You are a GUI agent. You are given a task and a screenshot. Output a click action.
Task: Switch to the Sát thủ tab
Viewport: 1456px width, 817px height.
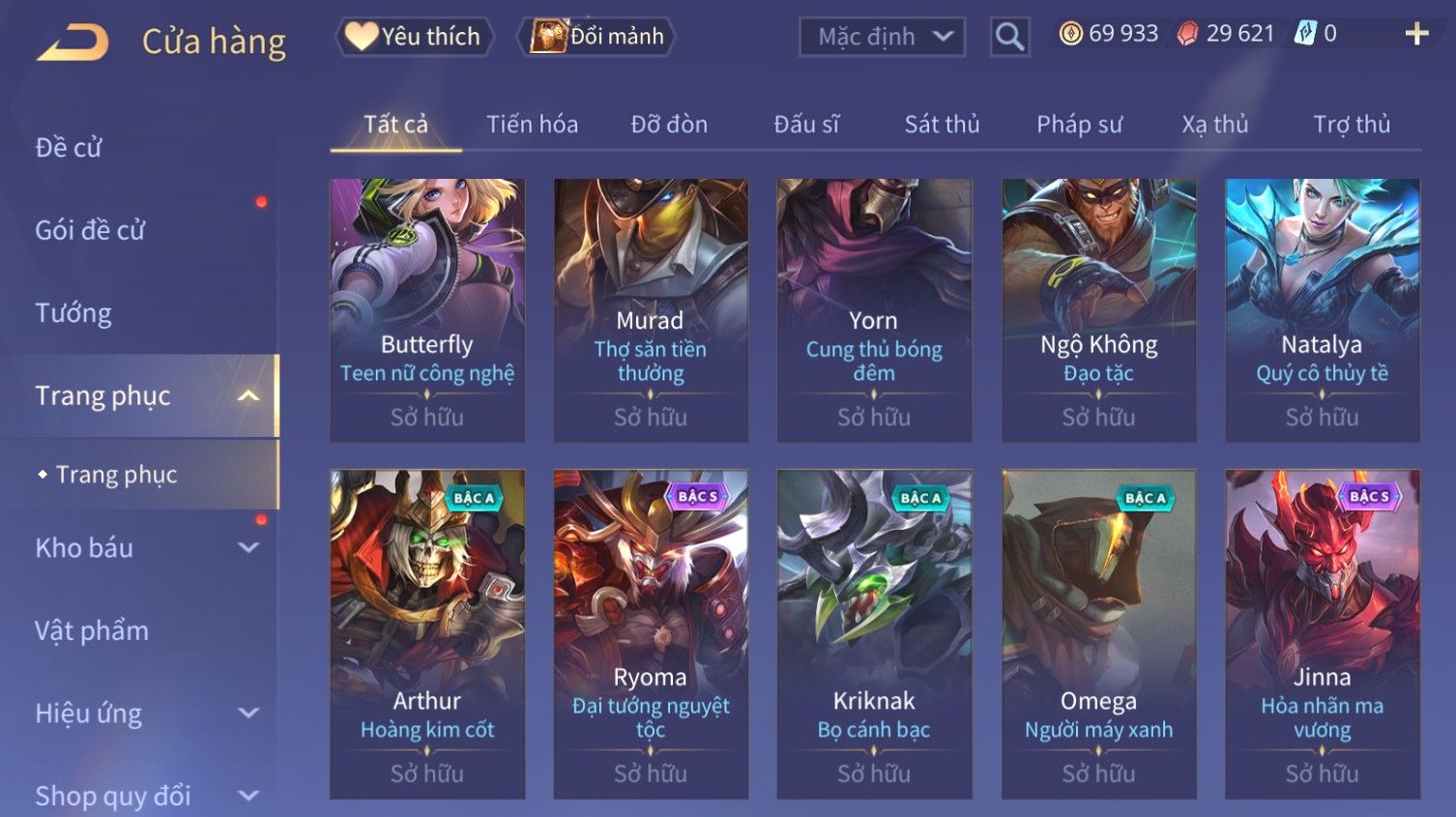pos(942,125)
